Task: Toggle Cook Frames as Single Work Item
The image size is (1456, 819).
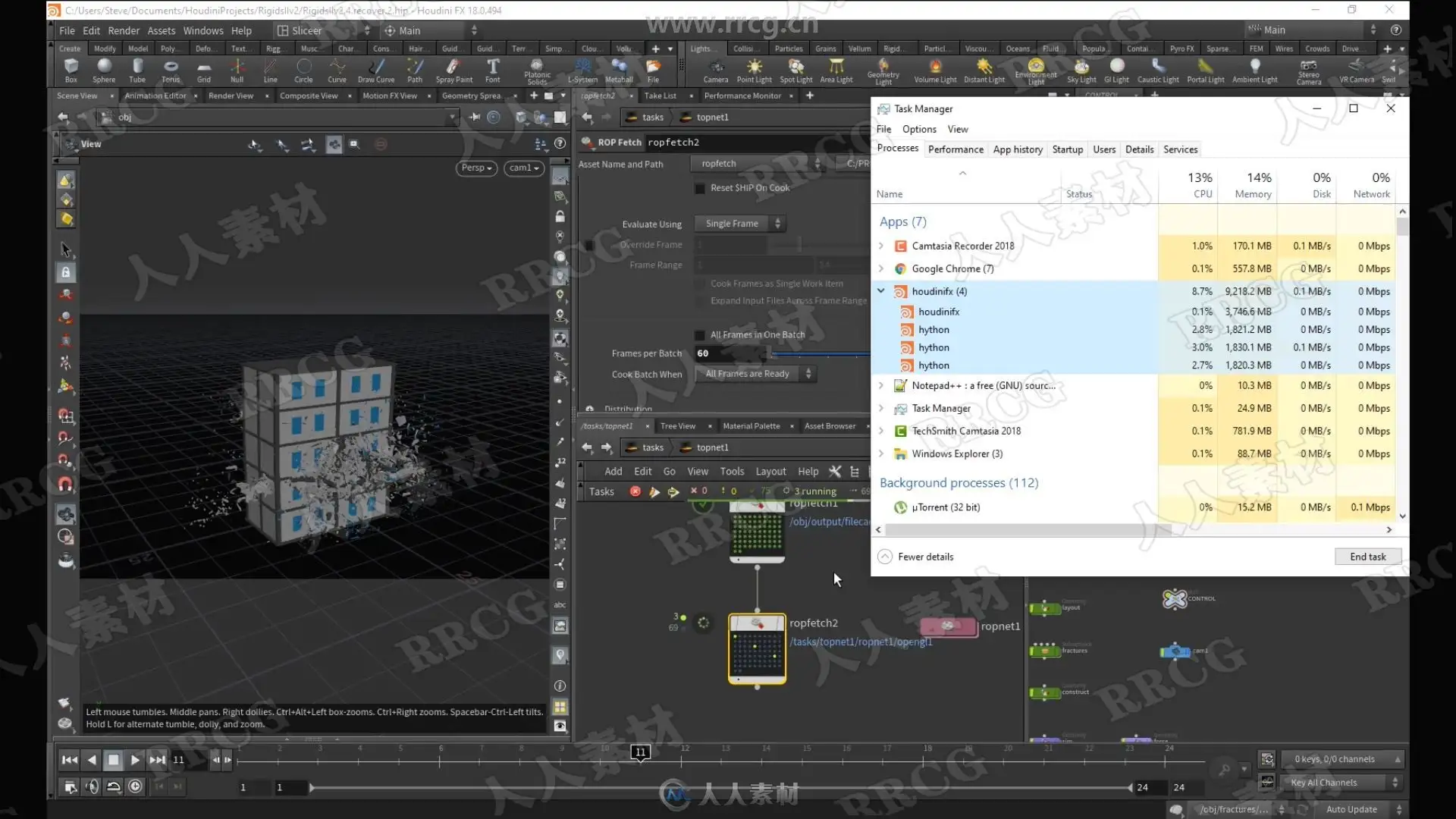Action: tap(700, 284)
